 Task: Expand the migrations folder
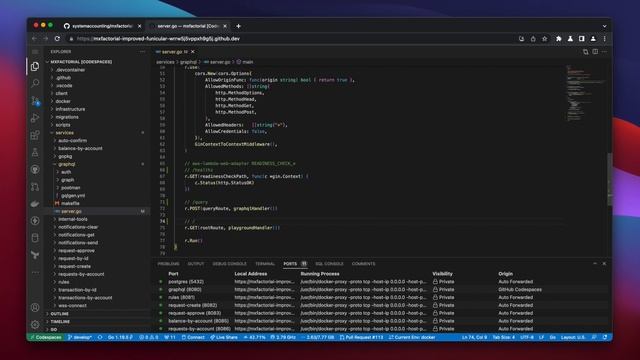pyautogui.click(x=67, y=117)
